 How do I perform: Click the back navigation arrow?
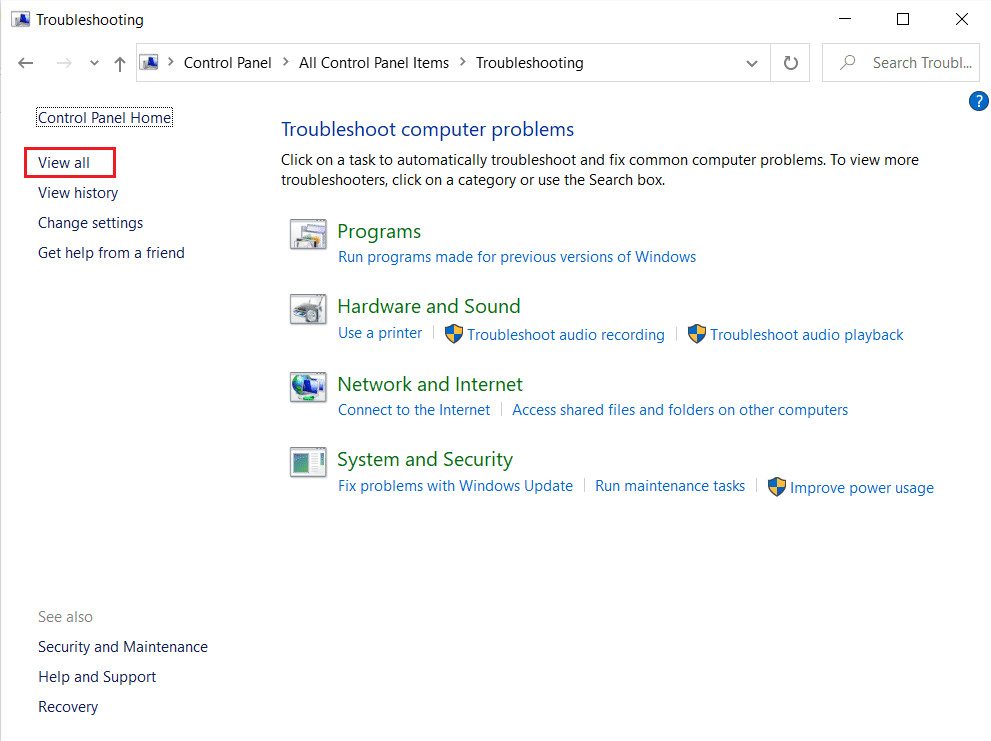pos(25,62)
